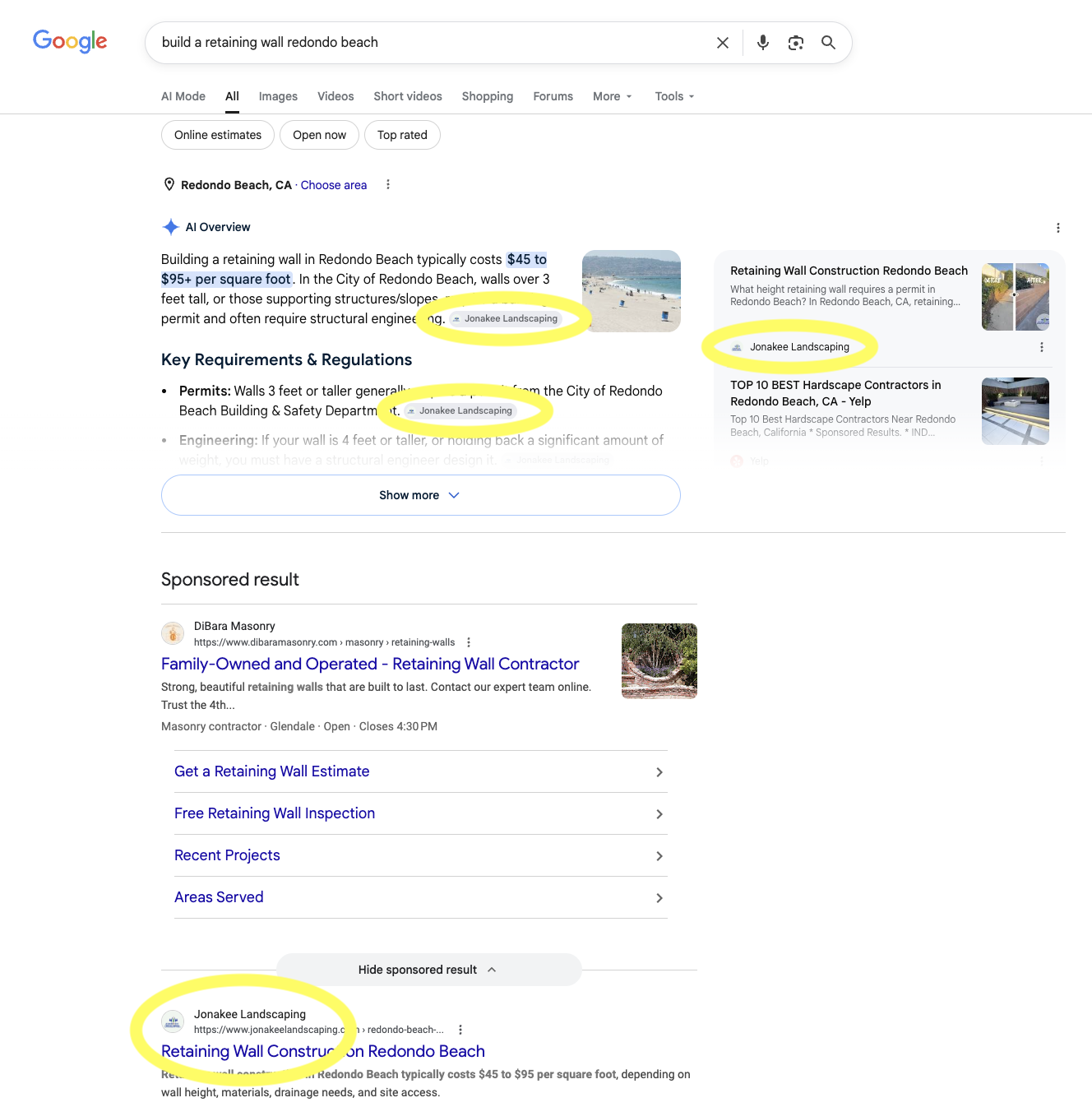Screen dimensions: 1092x1107
Task: Open the DiBara Masonry garden wall thumbnail
Action: tap(659, 661)
